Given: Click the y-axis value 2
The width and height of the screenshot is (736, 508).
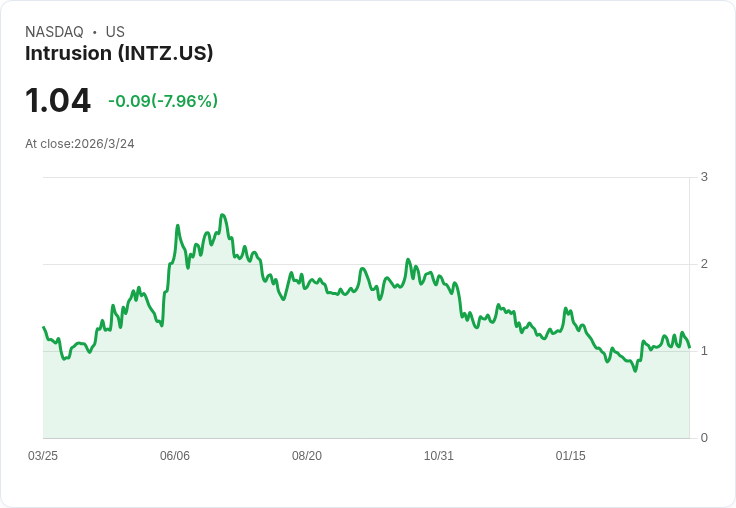Looking at the screenshot, I should pyautogui.click(x=704, y=264).
